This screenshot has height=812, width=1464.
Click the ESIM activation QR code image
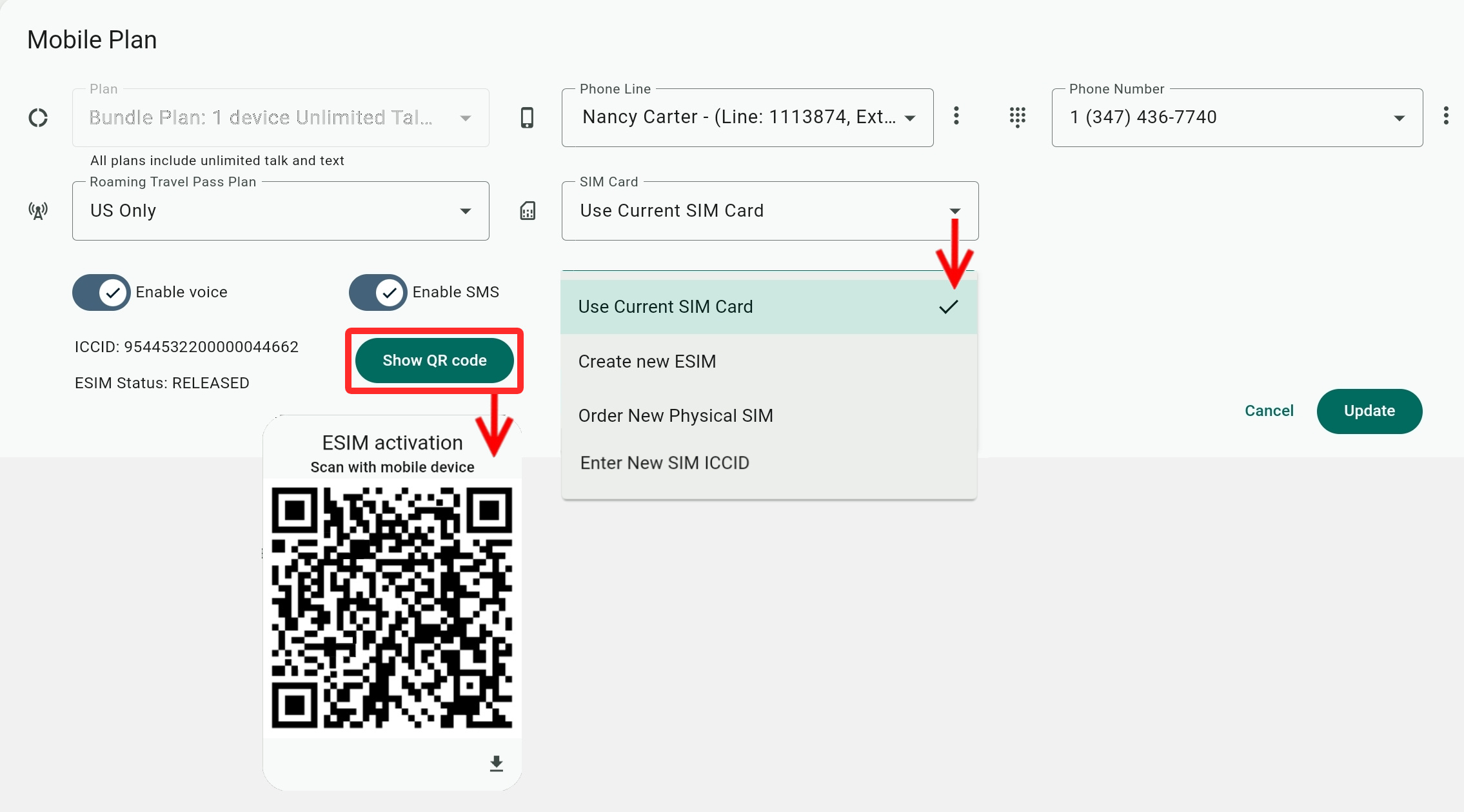coord(391,608)
